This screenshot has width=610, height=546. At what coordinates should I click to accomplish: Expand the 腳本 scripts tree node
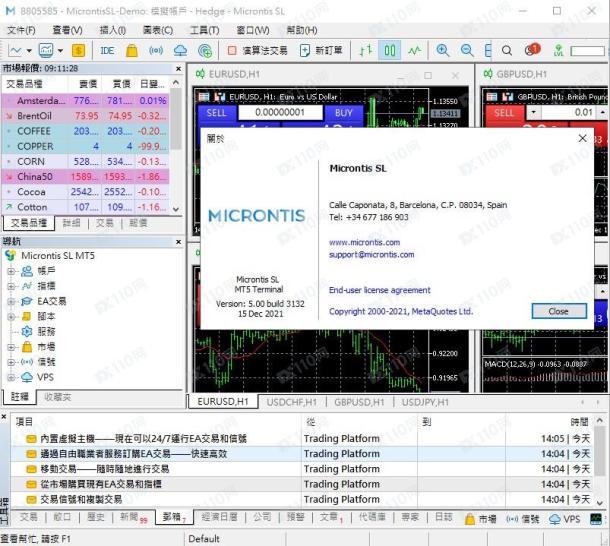[x=11, y=317]
